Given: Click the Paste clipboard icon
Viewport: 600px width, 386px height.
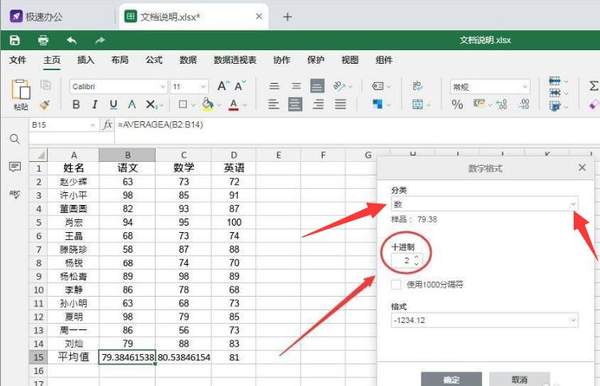Looking at the screenshot, I should pos(21,90).
